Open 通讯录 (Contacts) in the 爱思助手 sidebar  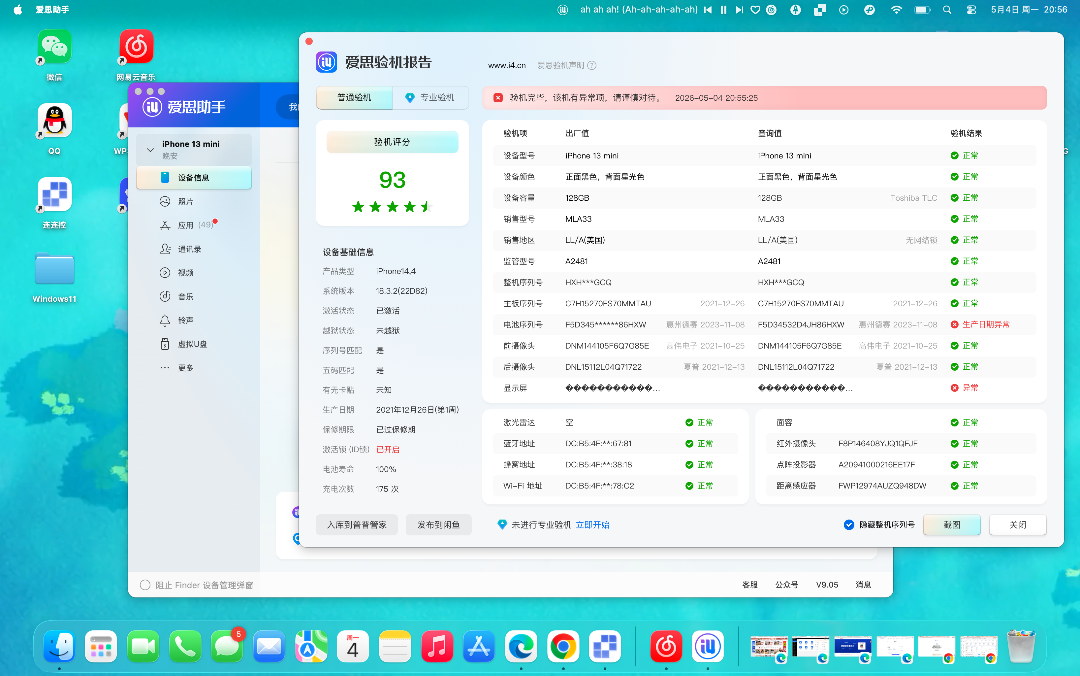pyautogui.click(x=189, y=249)
